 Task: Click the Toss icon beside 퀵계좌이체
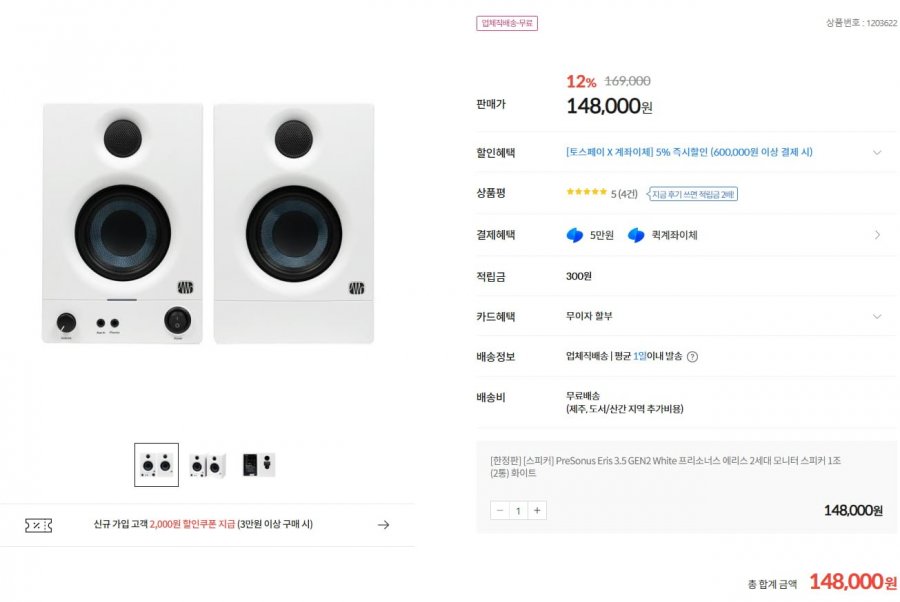636,235
